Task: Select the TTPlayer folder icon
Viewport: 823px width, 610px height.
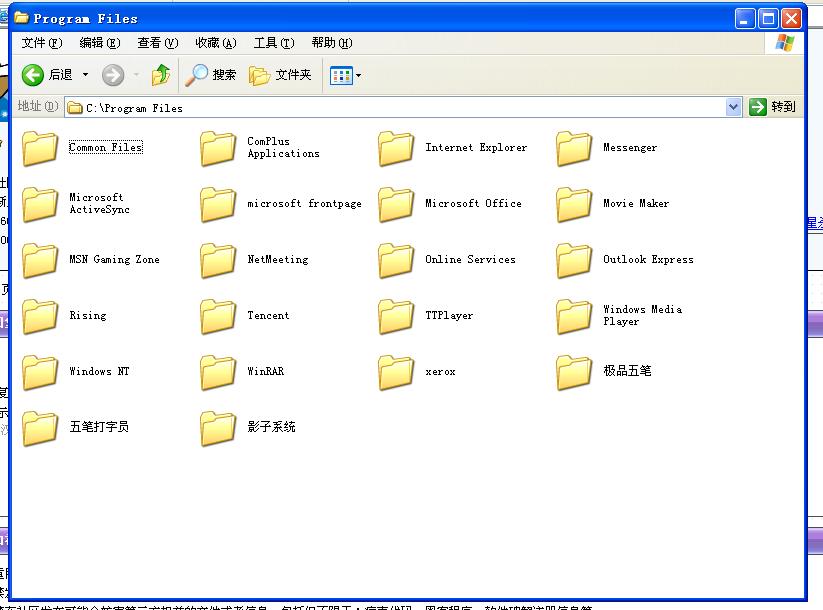Action: coord(396,317)
